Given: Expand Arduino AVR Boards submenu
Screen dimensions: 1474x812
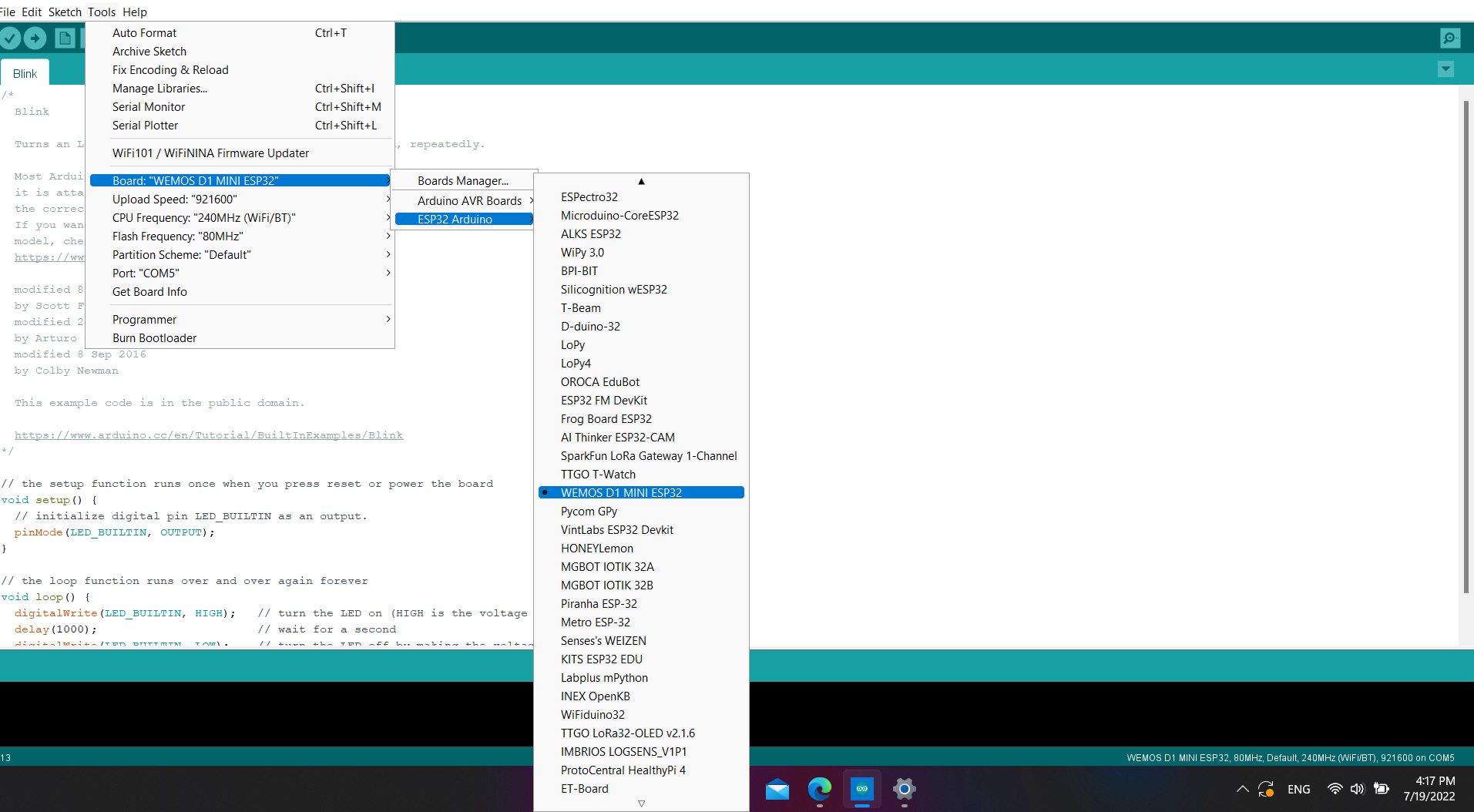Looking at the screenshot, I should 465,201.
